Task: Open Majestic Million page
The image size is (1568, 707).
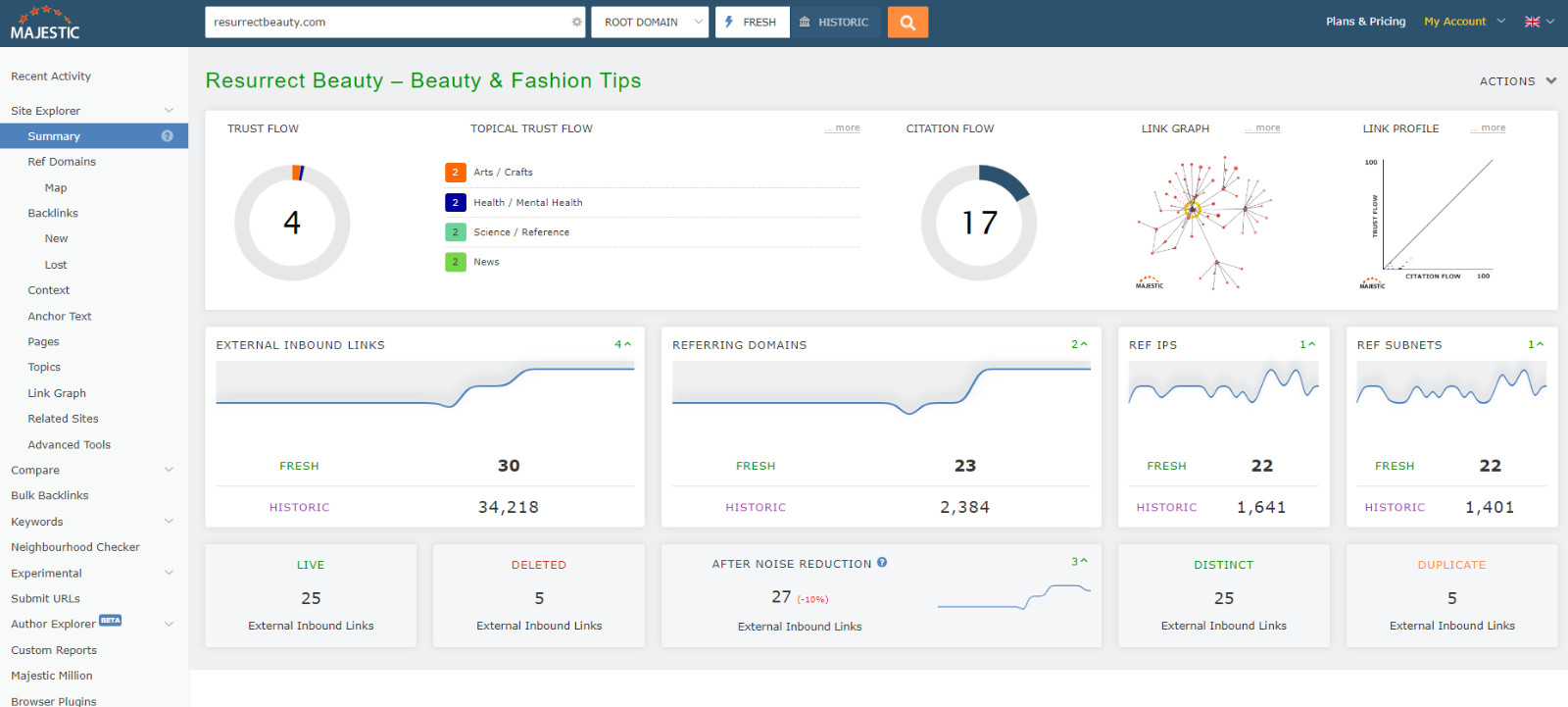Action: pos(52,676)
